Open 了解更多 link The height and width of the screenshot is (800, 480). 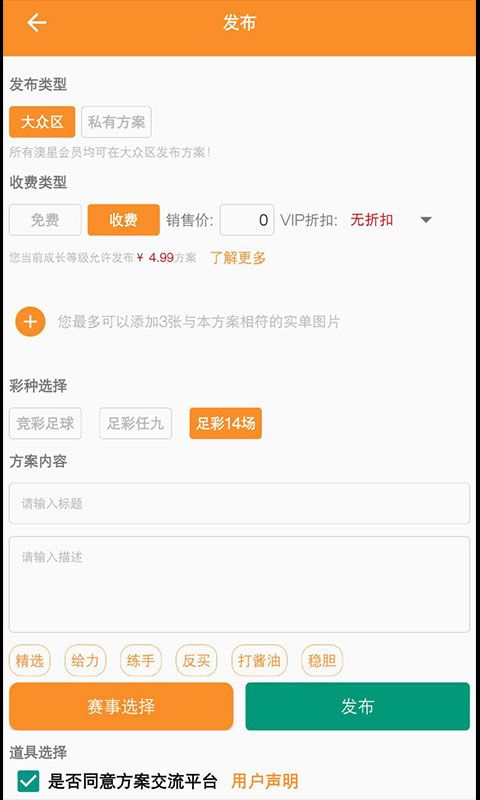(238, 258)
